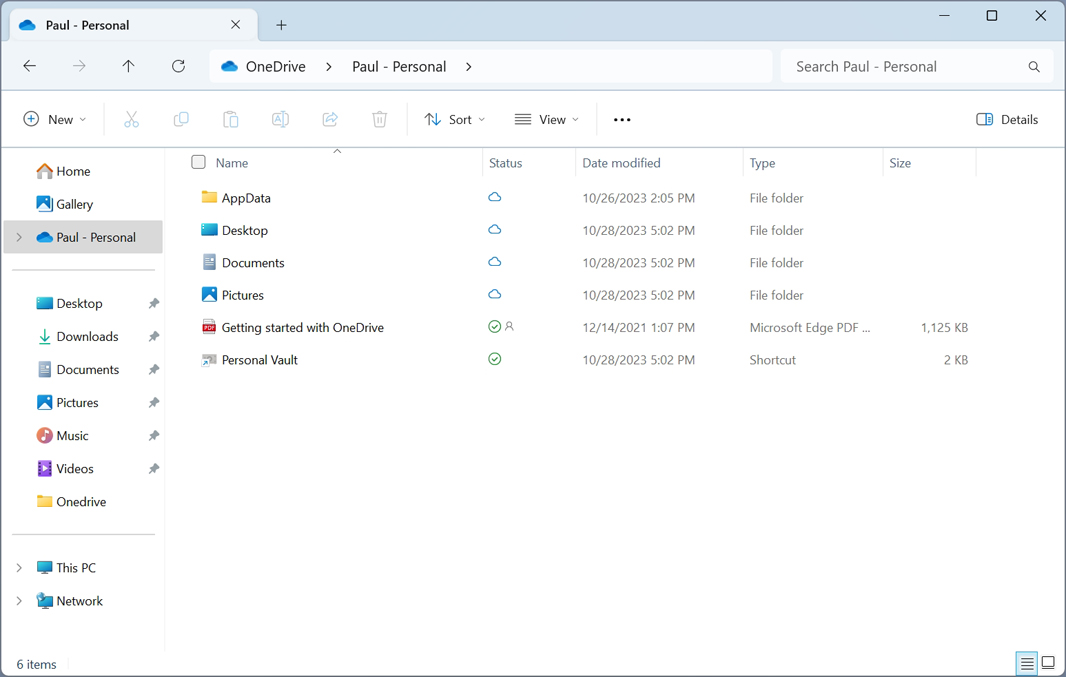Image resolution: width=1066 pixels, height=677 pixels.
Task: Click the Cut scissors icon in toolbar
Action: point(131,119)
